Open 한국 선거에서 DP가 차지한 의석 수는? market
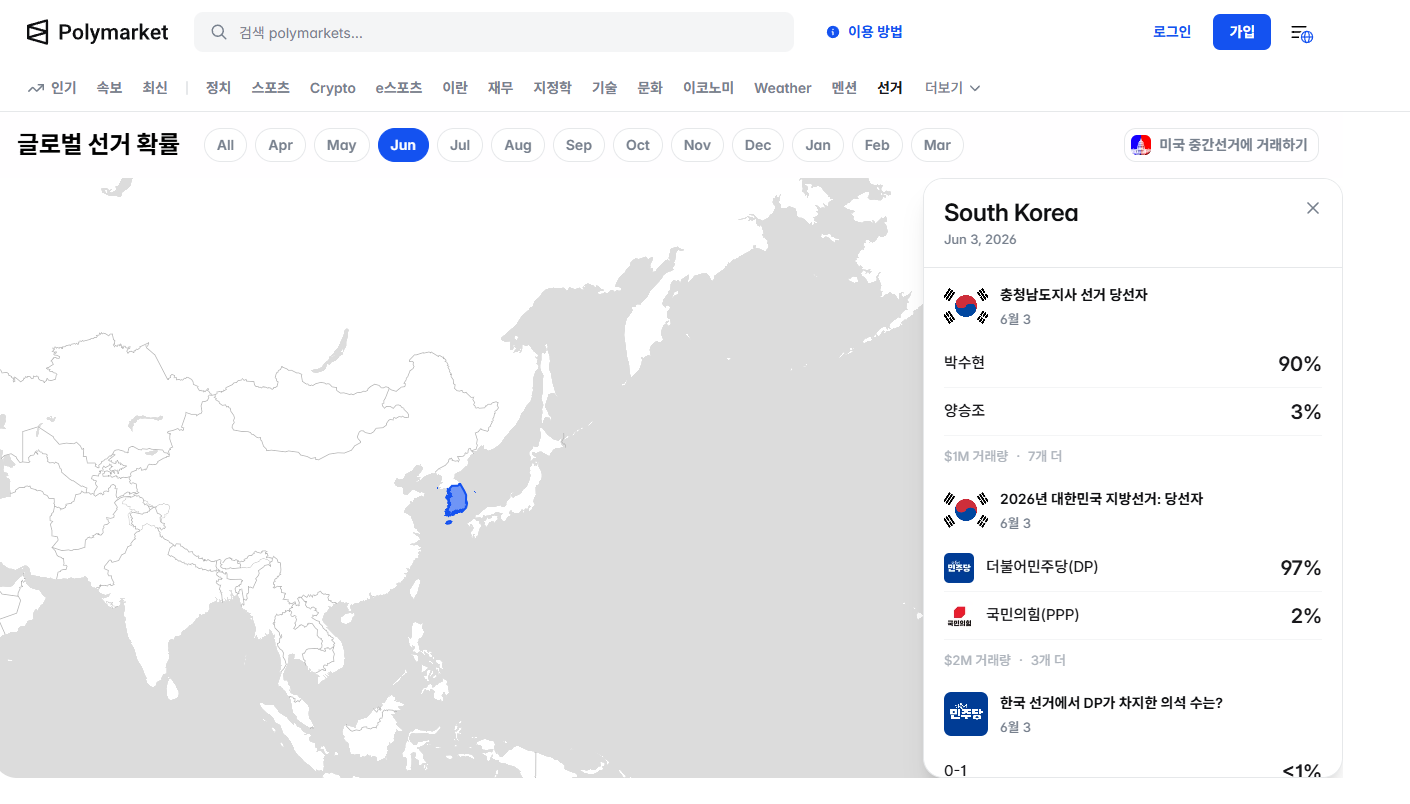 point(1111,703)
